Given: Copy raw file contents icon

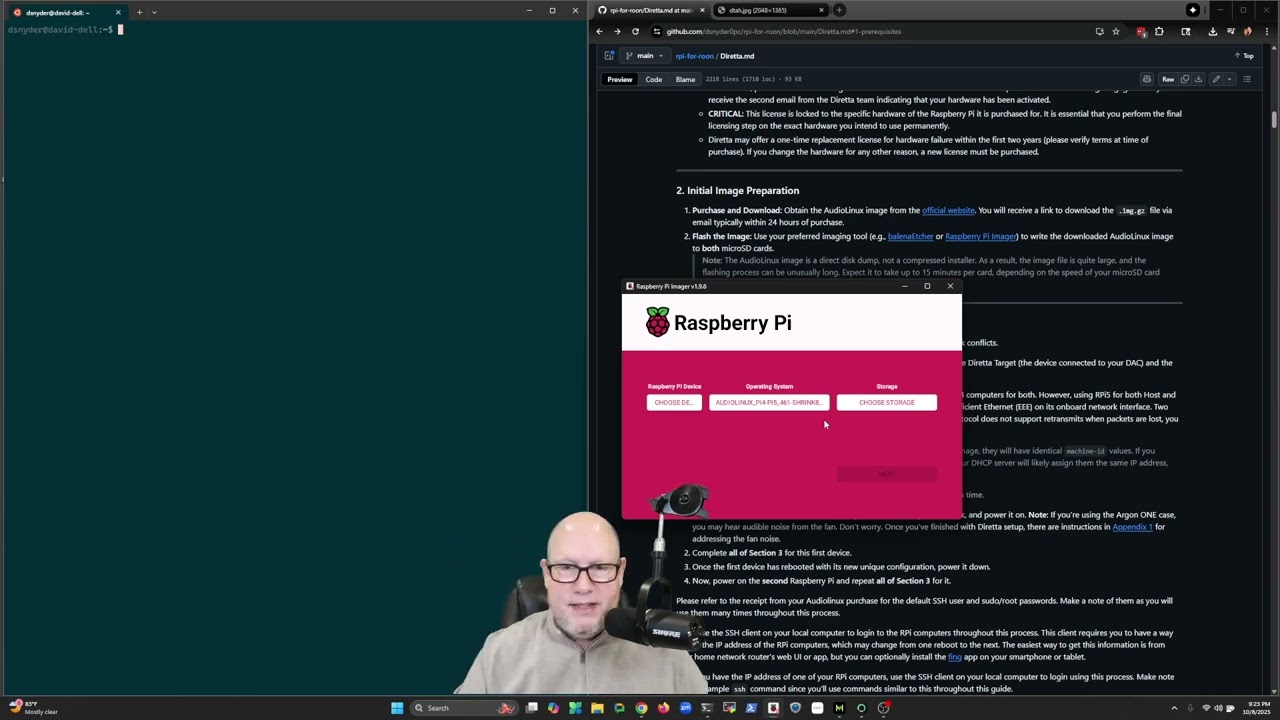Looking at the screenshot, I should click(x=1185, y=79).
